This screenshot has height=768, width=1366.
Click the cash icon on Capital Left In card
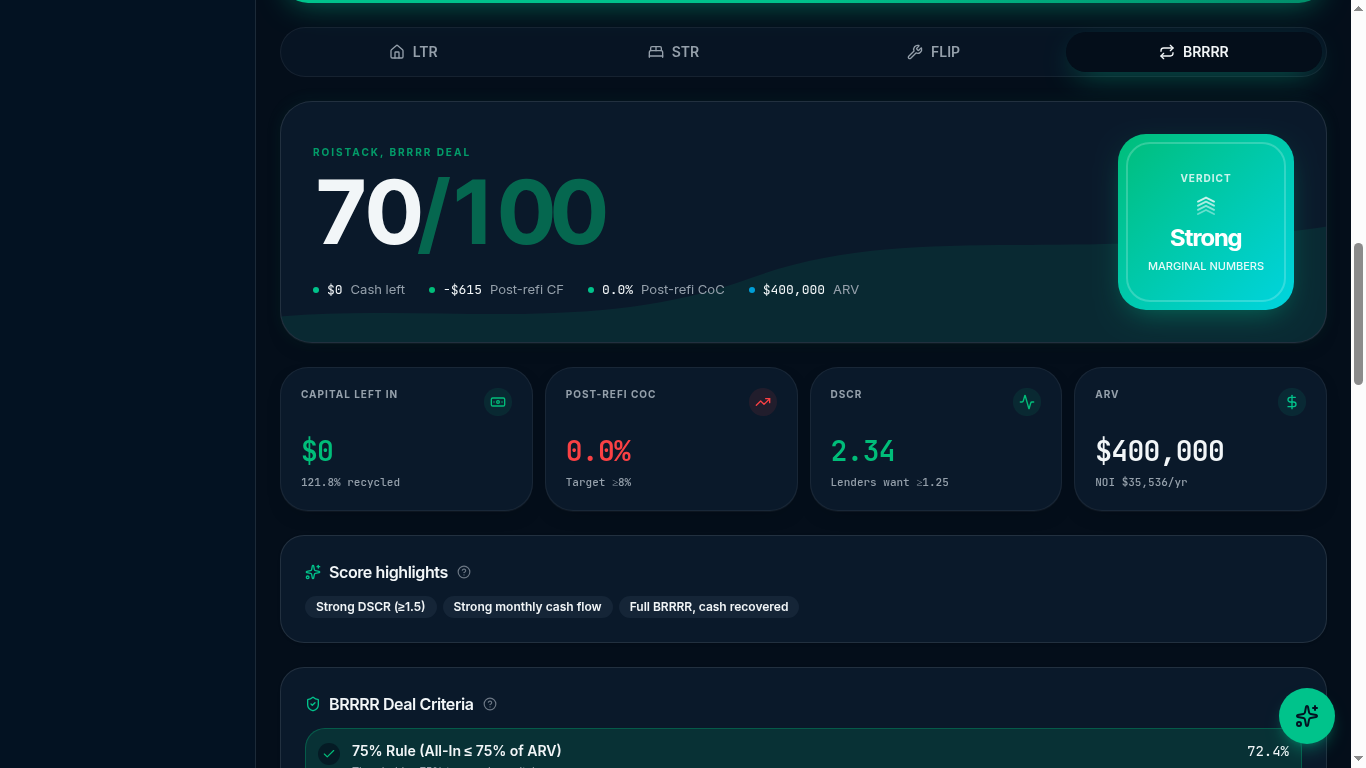coord(498,402)
